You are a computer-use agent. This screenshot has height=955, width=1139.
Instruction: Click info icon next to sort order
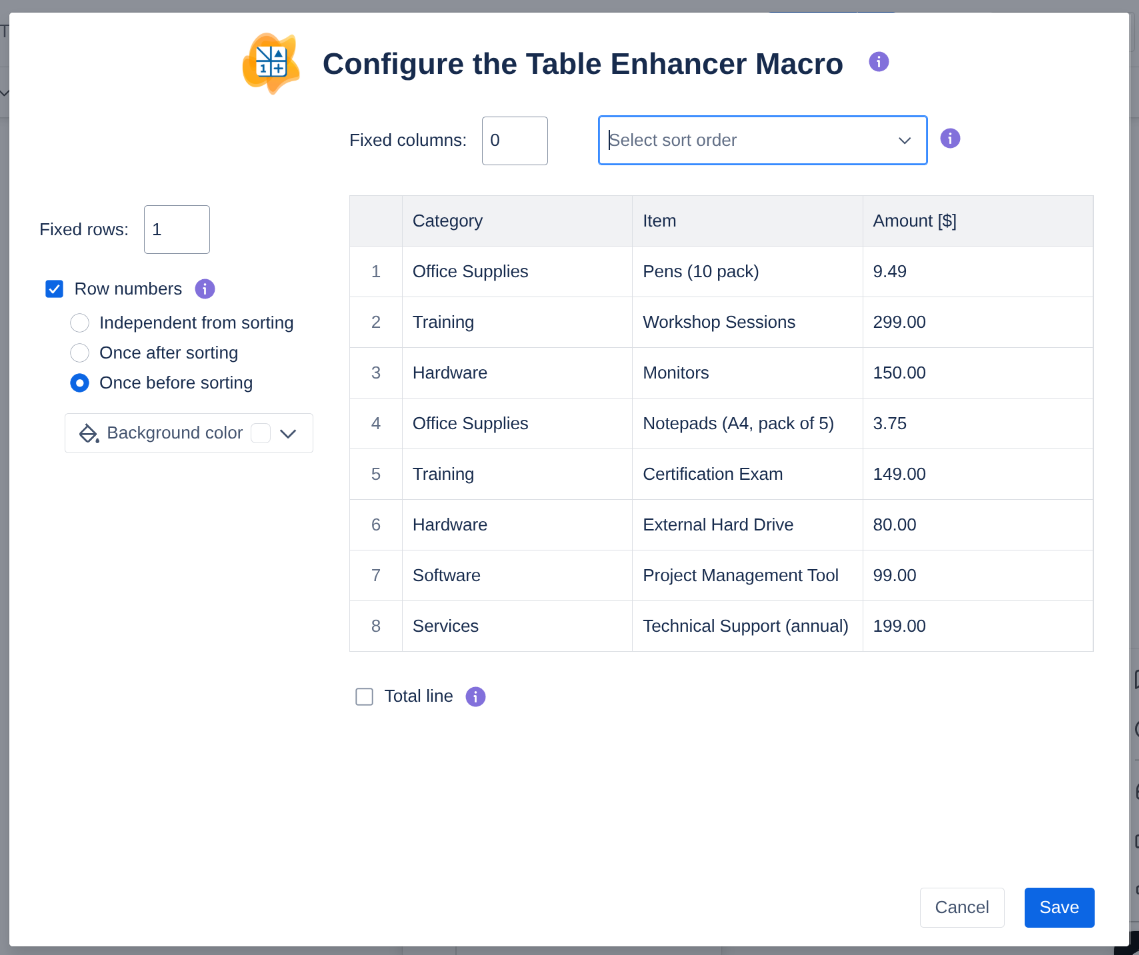click(x=950, y=139)
